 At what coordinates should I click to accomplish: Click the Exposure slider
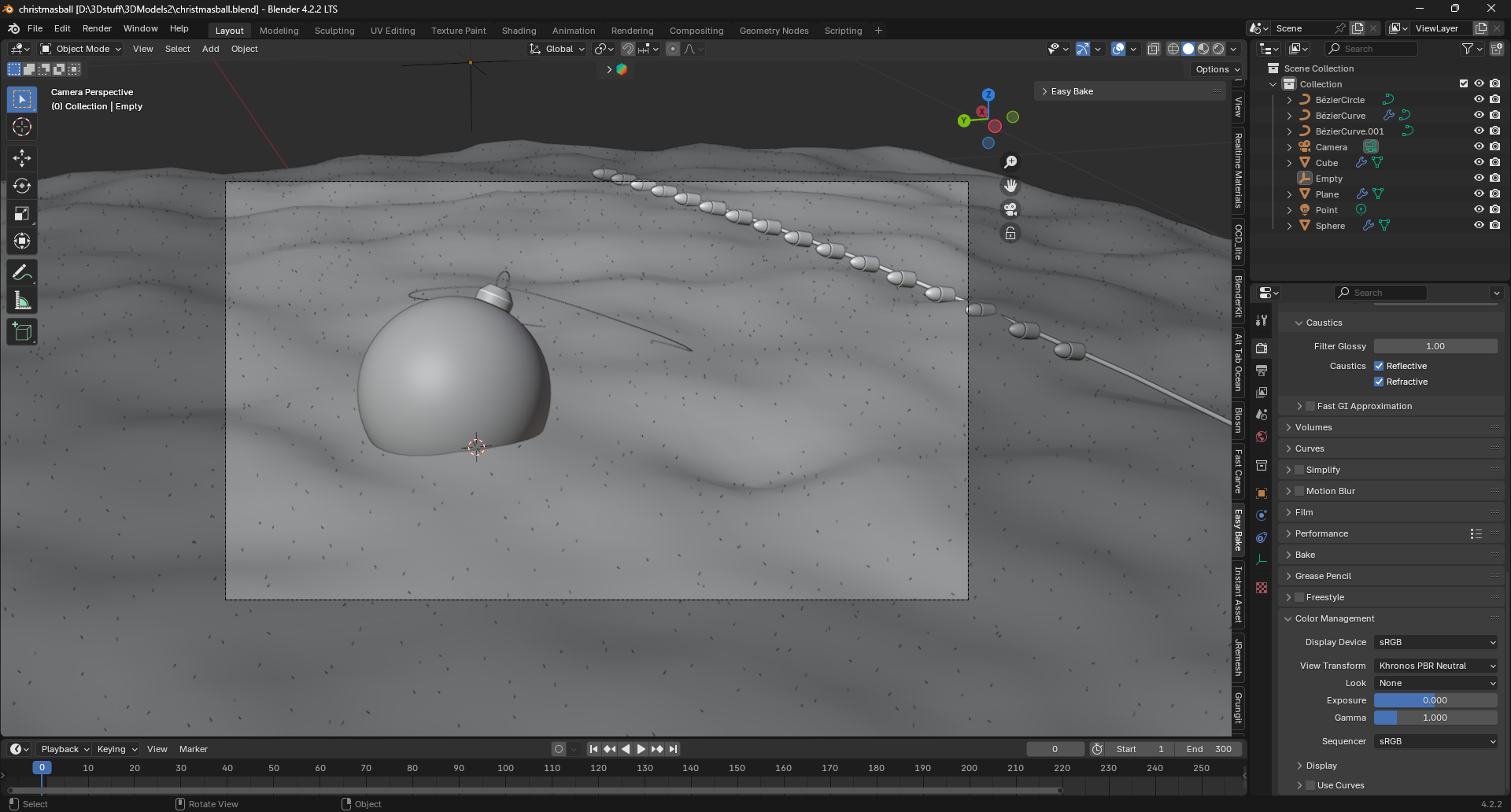pos(1436,700)
